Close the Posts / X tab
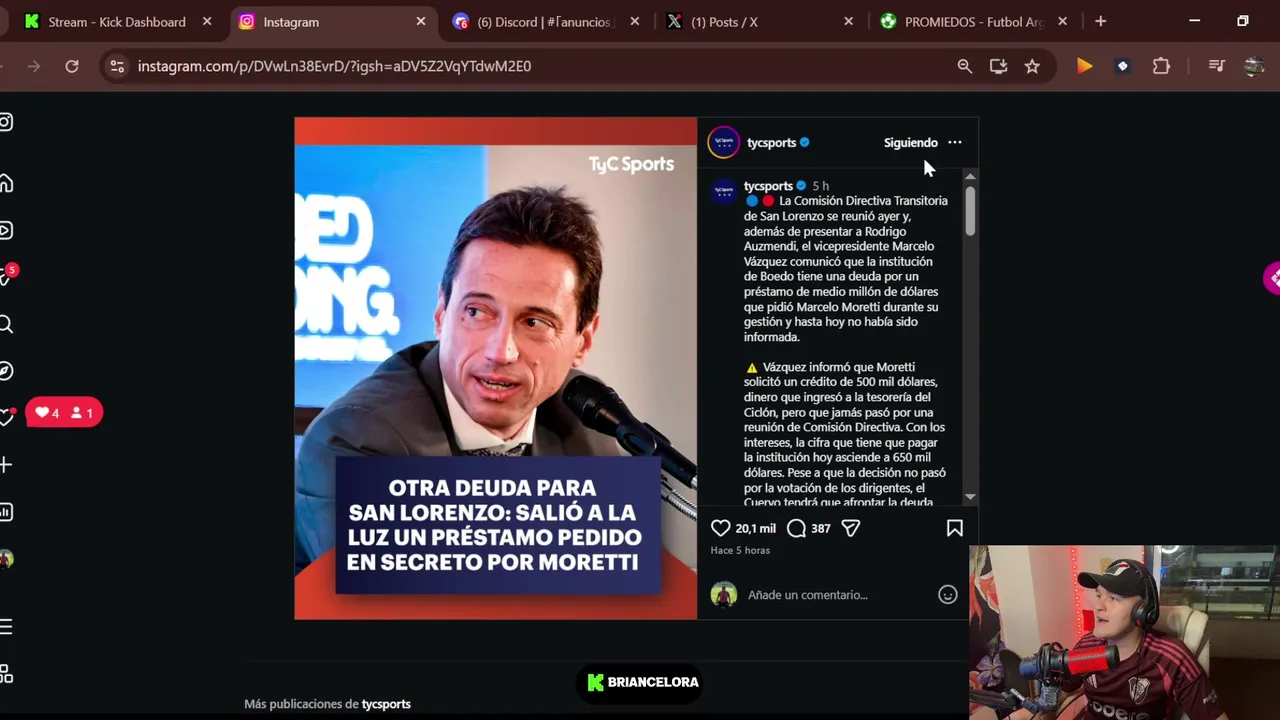 [849, 21]
